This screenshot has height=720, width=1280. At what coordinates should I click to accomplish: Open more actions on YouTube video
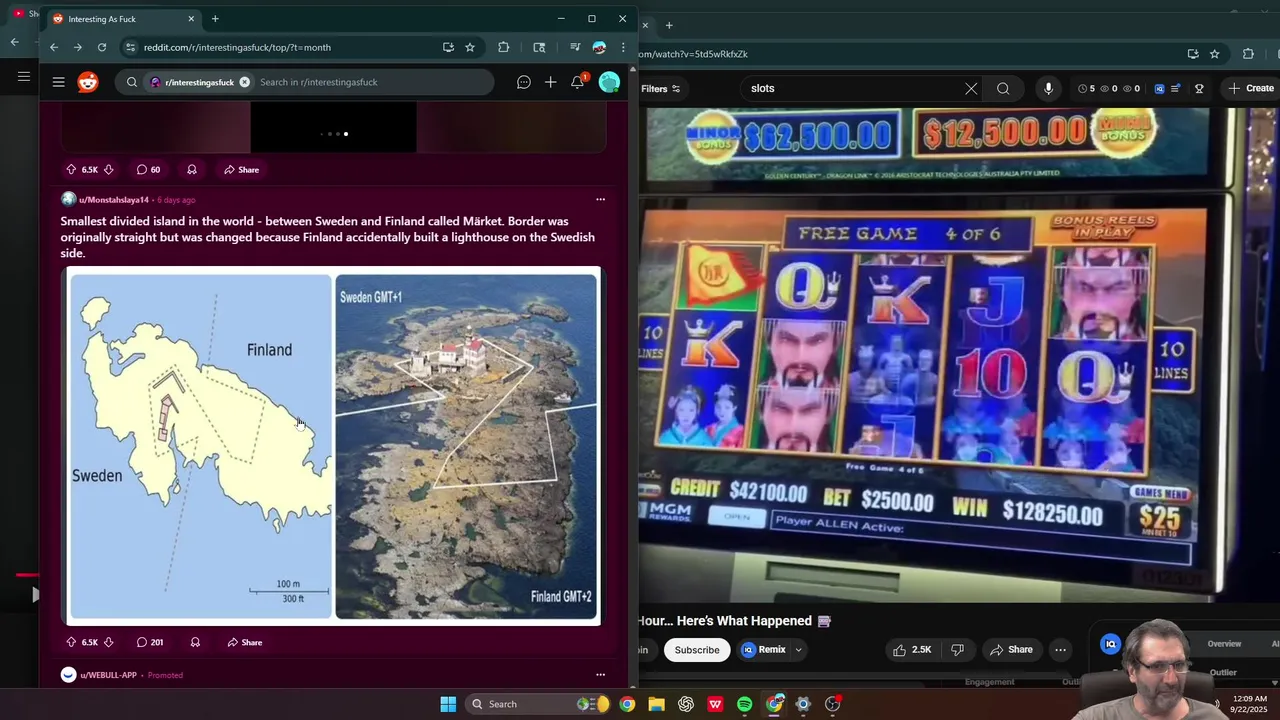tap(1060, 649)
